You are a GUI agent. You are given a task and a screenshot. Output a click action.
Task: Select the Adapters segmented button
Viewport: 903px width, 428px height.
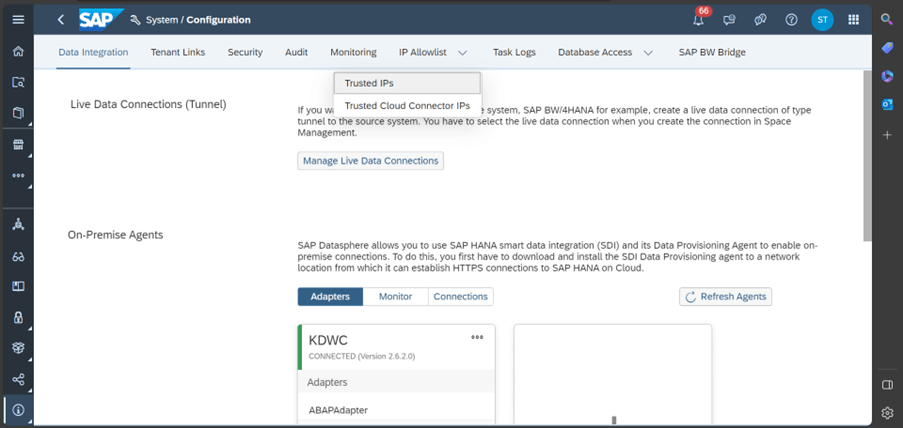[331, 297]
